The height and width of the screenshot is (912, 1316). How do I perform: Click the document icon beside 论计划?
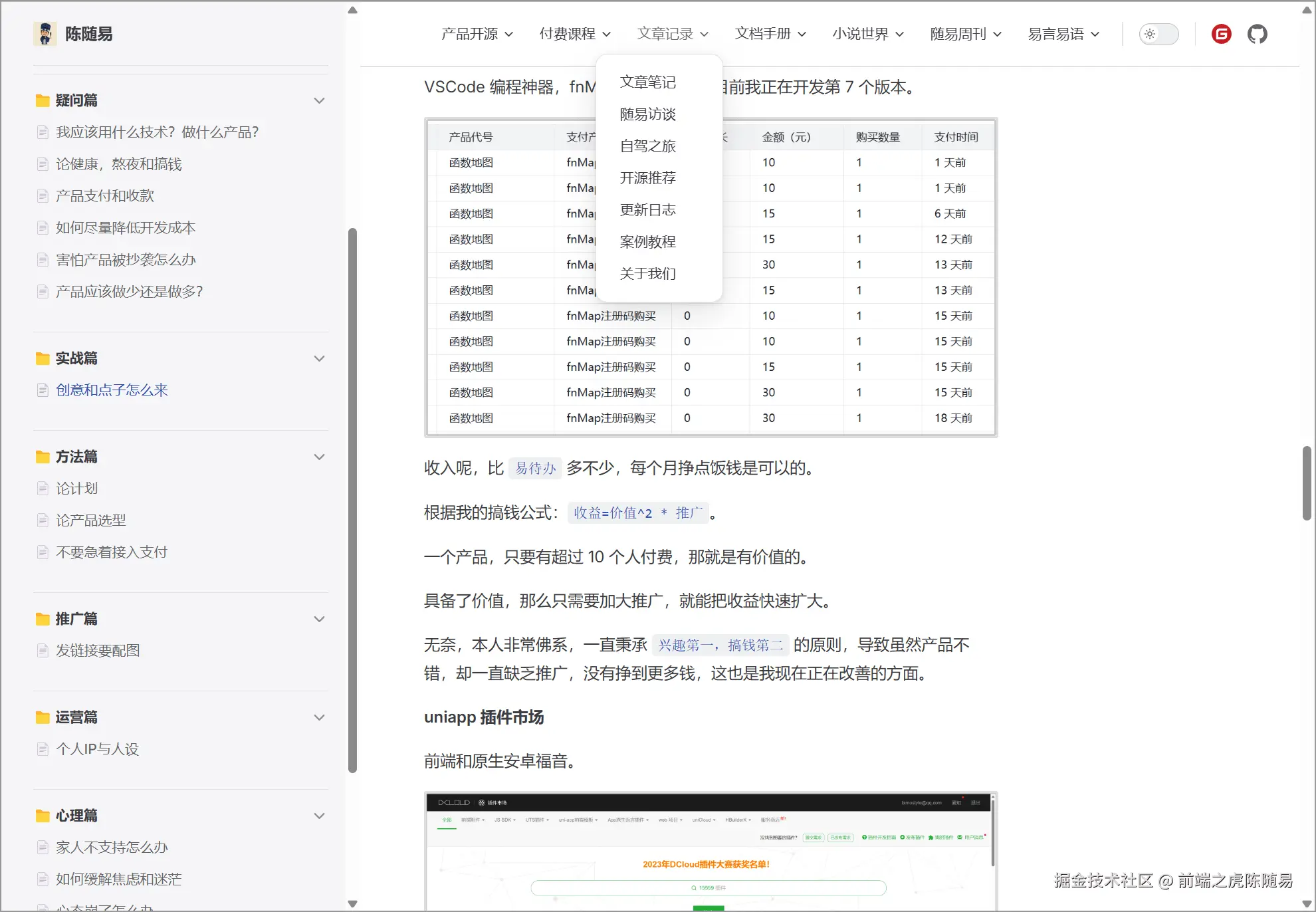[x=43, y=488]
